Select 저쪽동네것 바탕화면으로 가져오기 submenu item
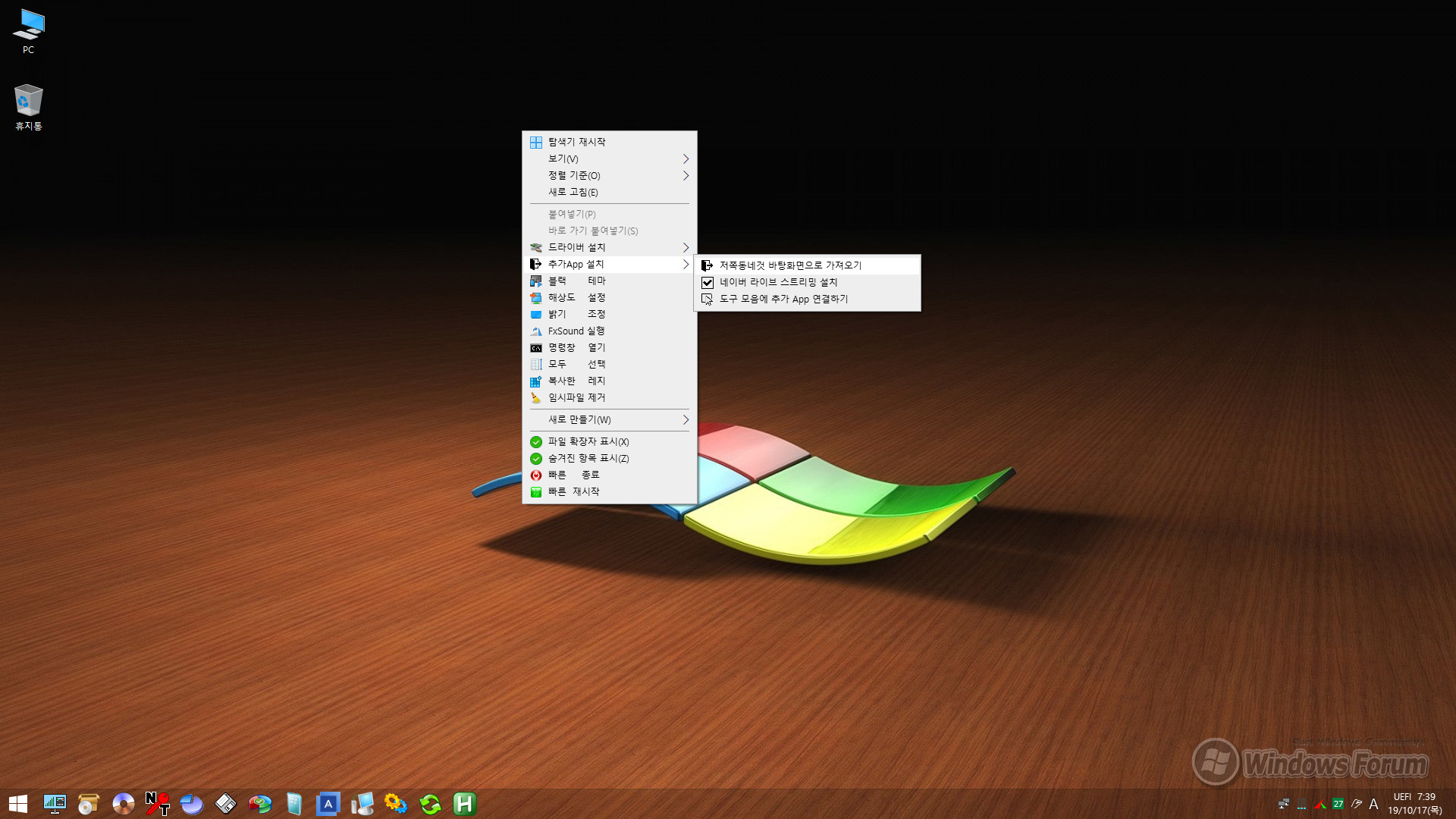Screen dimensions: 1456x819 (807, 265)
